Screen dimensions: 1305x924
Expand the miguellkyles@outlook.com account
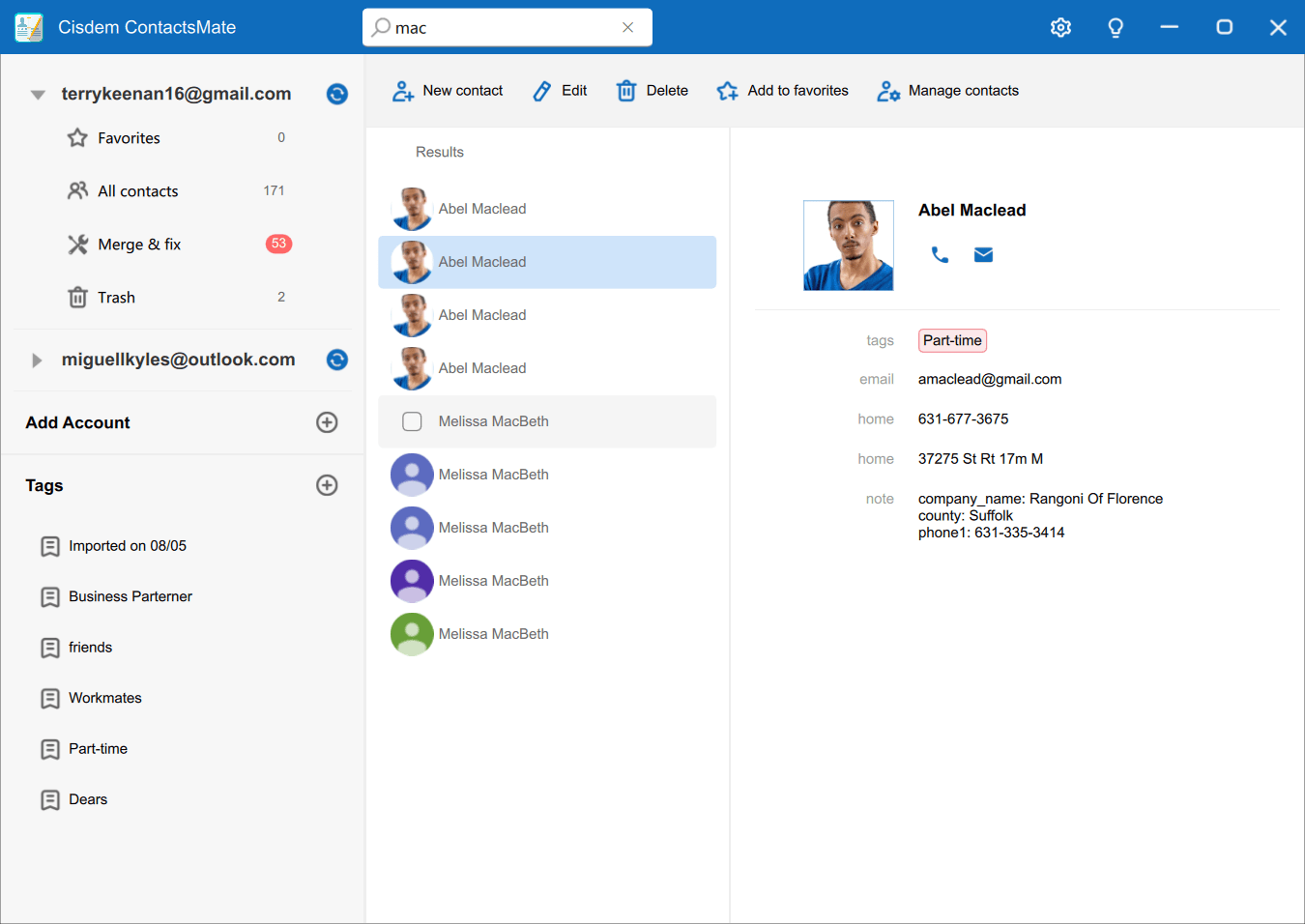pos(37,361)
